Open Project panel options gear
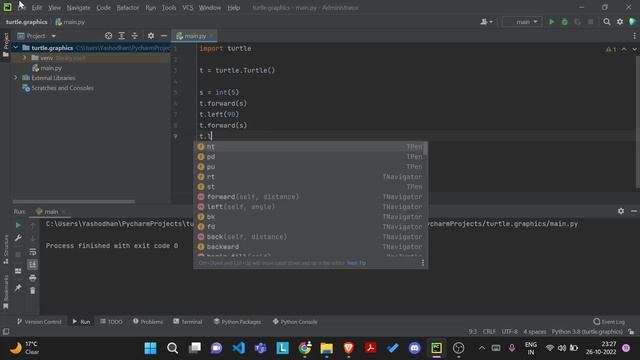The image size is (640, 360). coord(151,36)
